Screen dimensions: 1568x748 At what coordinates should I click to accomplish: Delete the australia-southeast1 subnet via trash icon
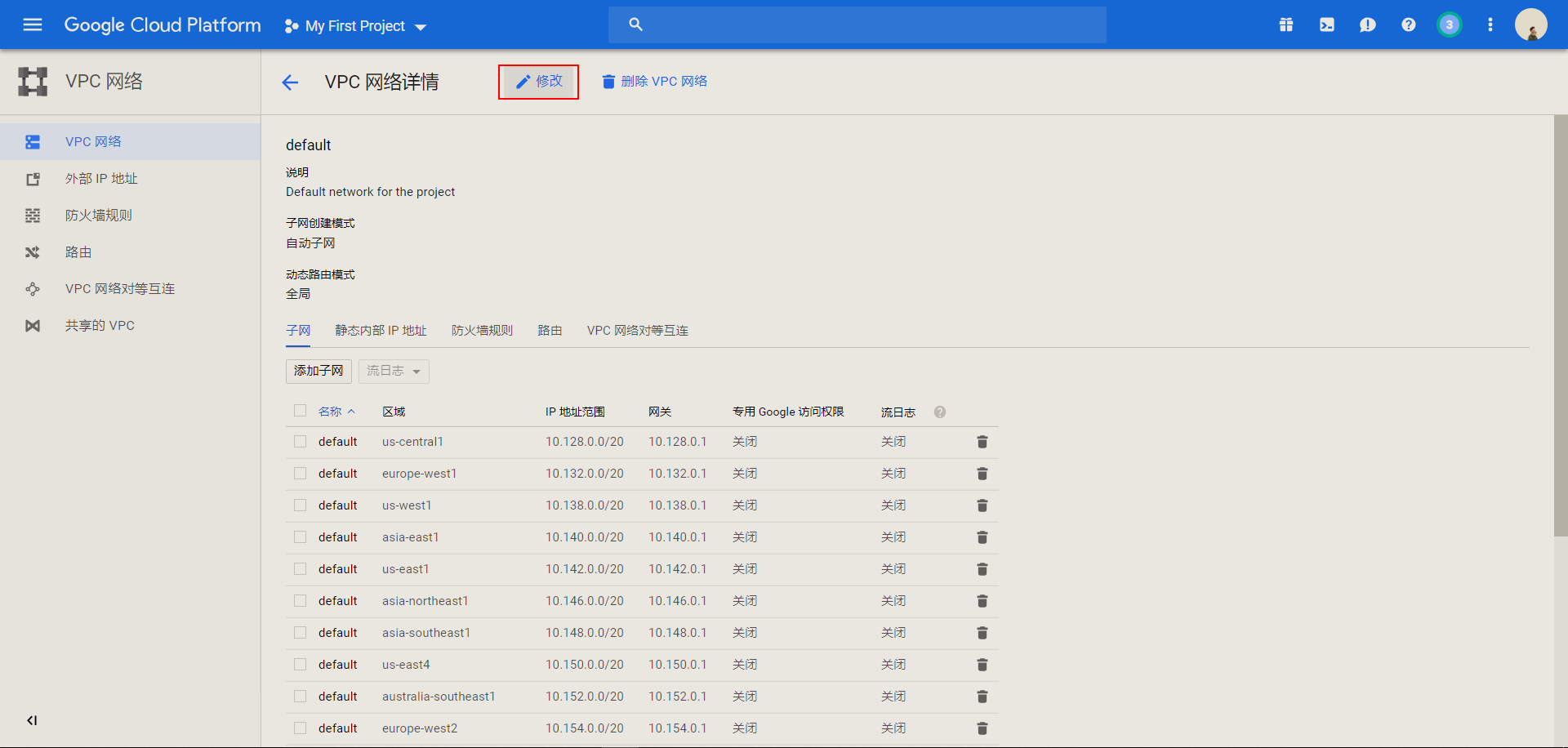(982, 697)
